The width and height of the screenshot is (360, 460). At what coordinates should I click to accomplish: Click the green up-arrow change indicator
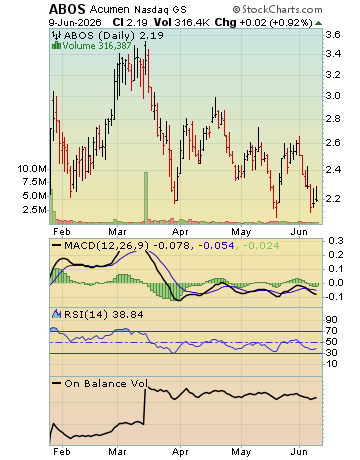click(318, 23)
